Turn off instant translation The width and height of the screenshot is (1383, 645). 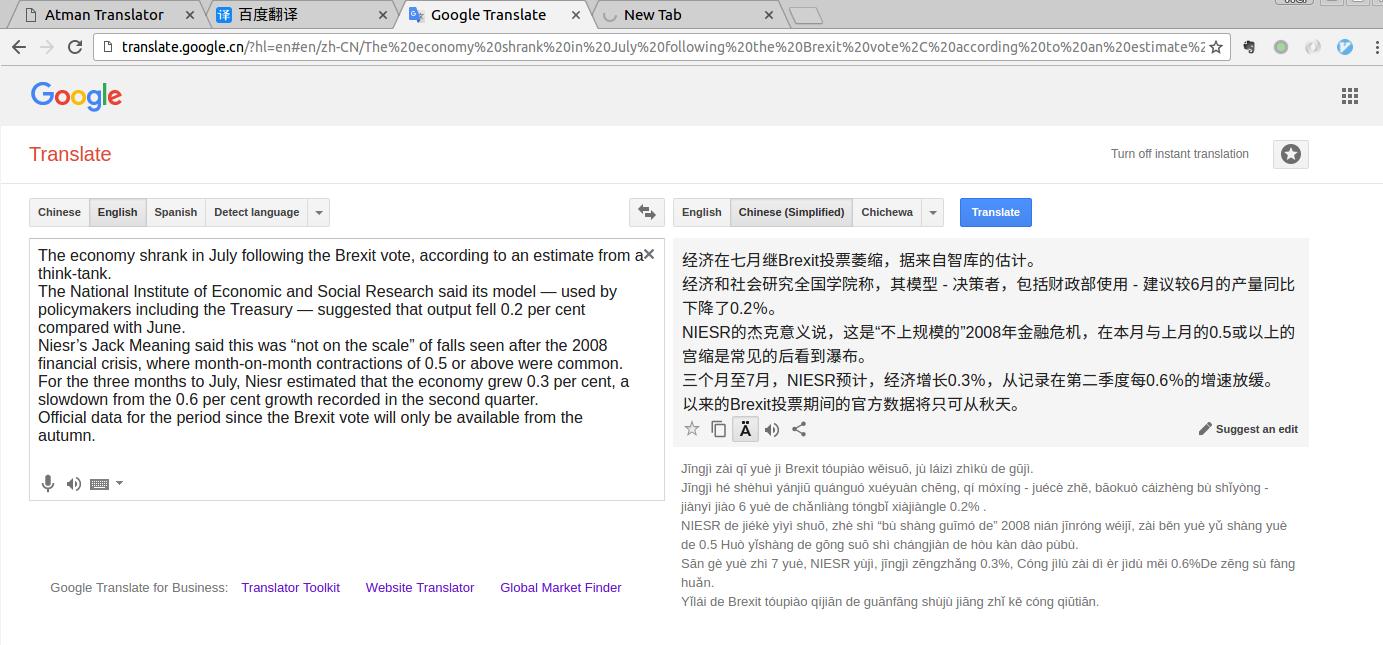pyautogui.click(x=1180, y=154)
